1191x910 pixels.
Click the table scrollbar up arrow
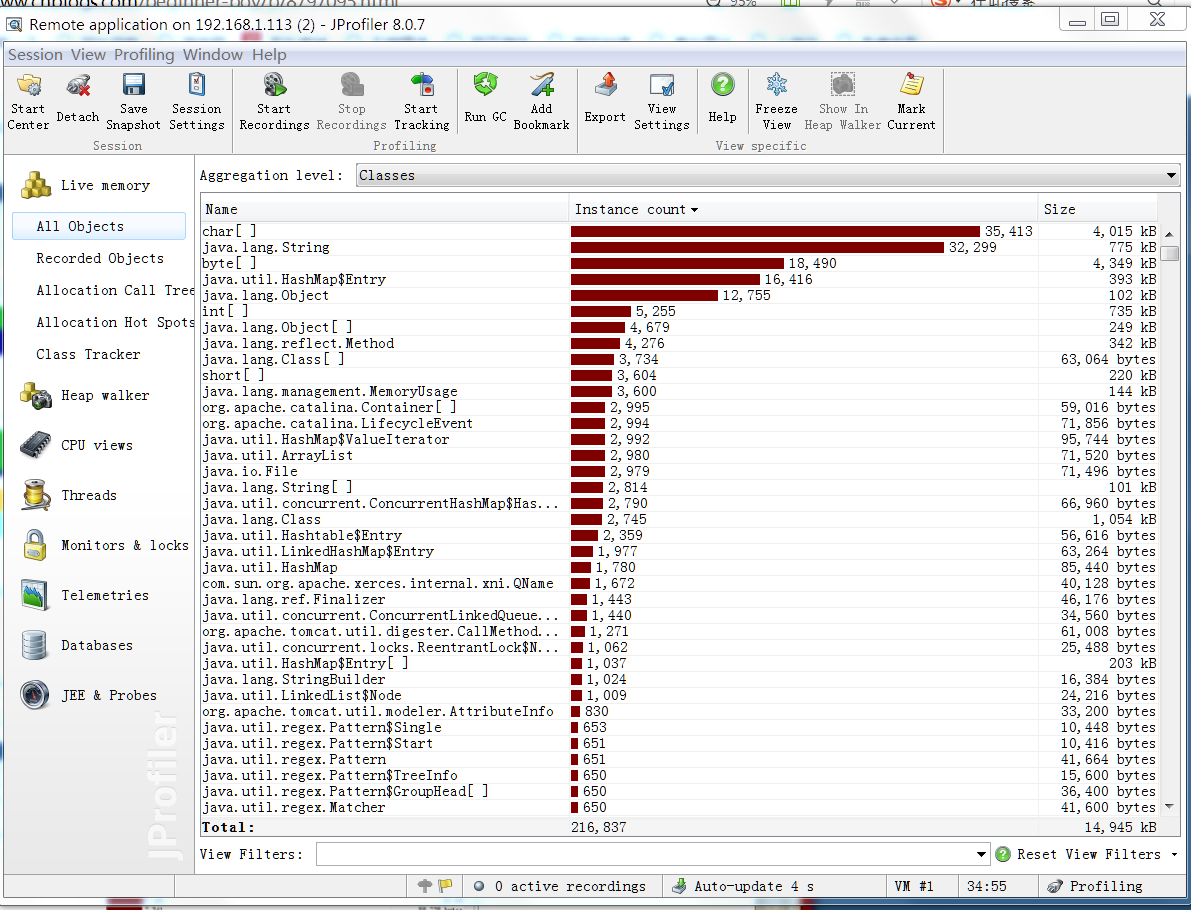pos(1170,233)
